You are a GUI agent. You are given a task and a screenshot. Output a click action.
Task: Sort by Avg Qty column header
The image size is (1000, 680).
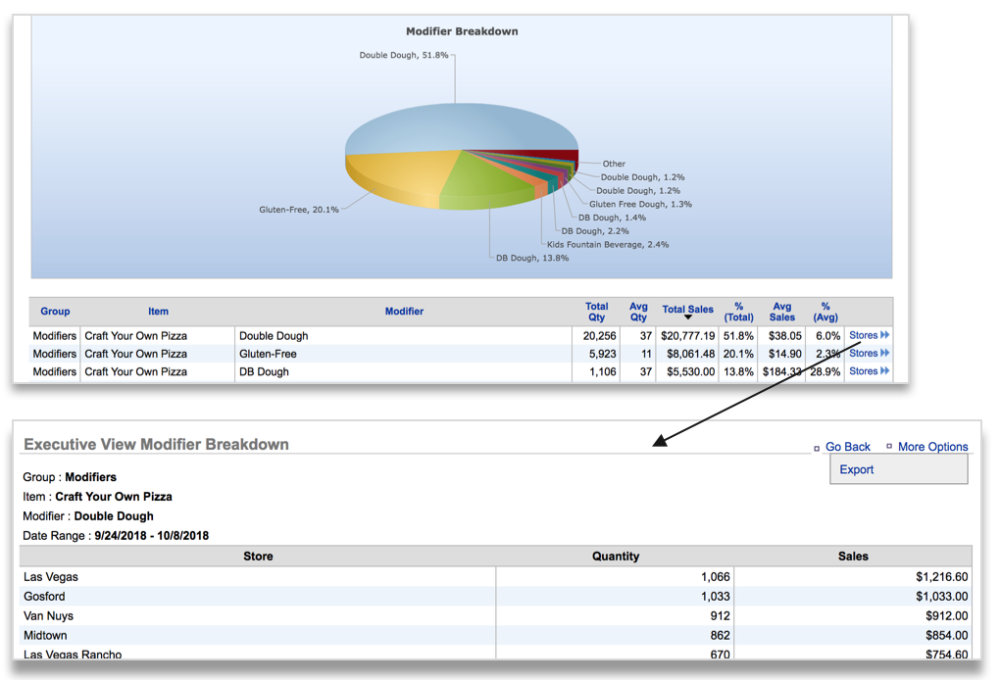pyautogui.click(x=638, y=311)
